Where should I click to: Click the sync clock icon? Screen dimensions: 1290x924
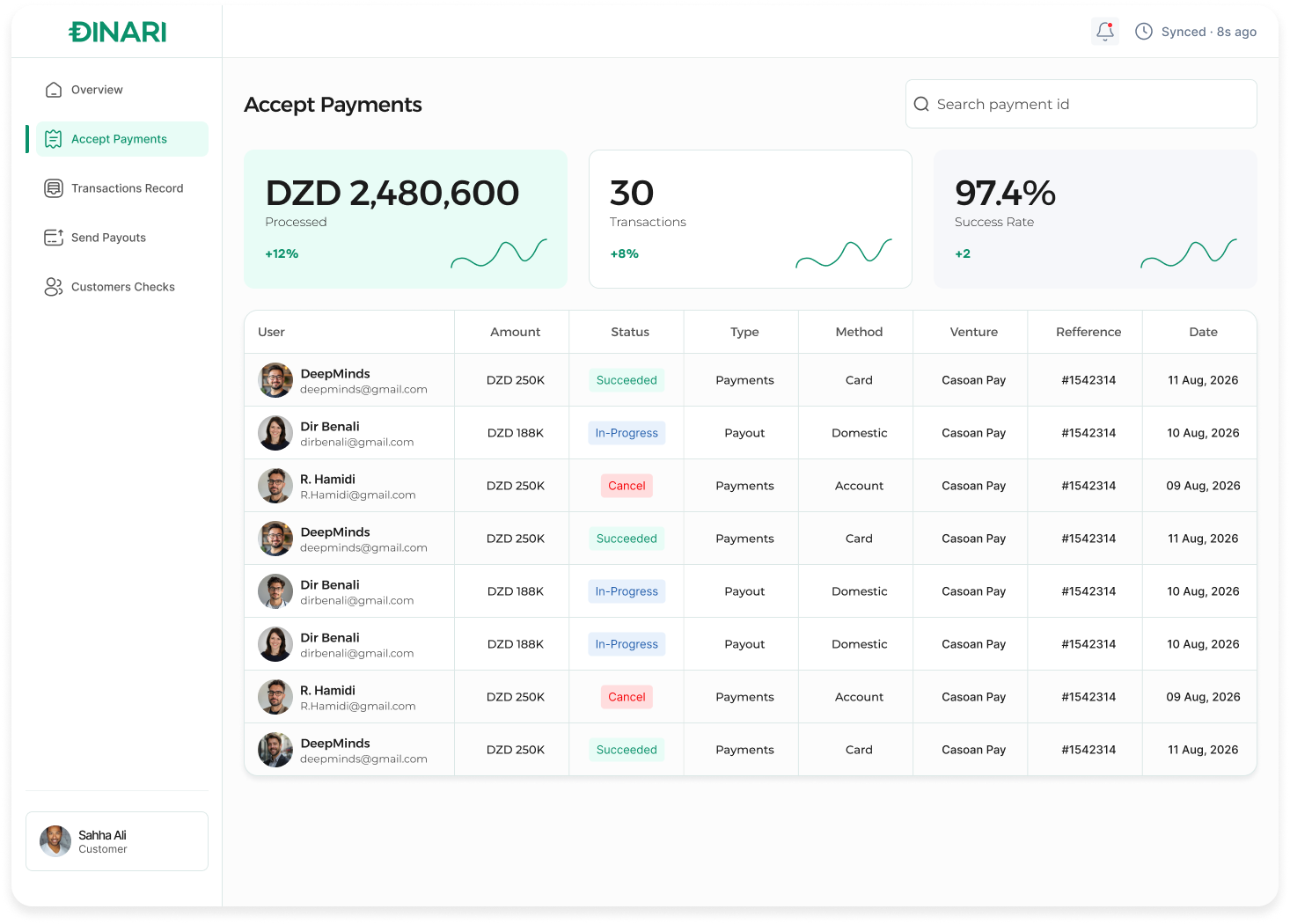point(1144,32)
